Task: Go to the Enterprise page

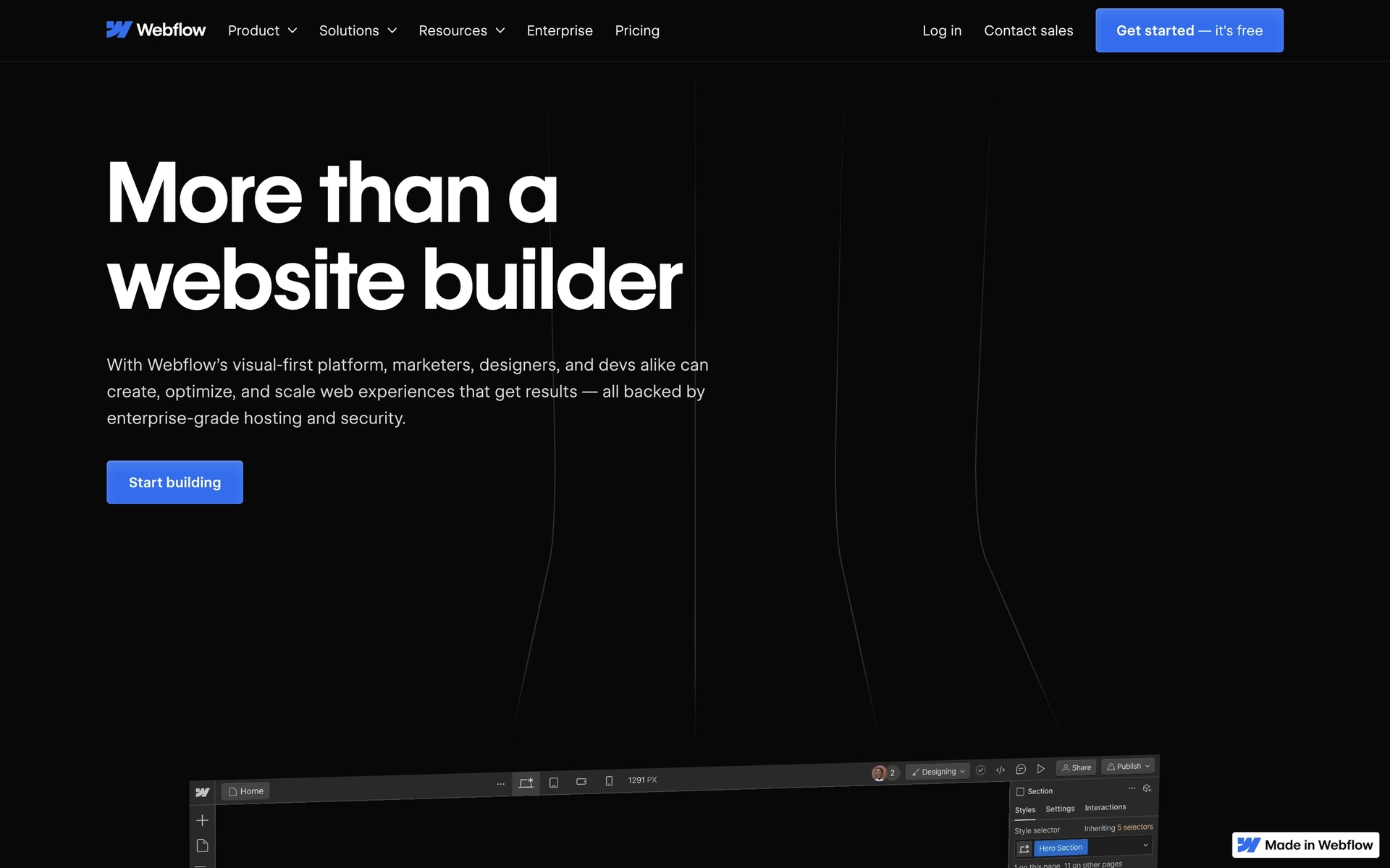Action: pyautogui.click(x=560, y=30)
